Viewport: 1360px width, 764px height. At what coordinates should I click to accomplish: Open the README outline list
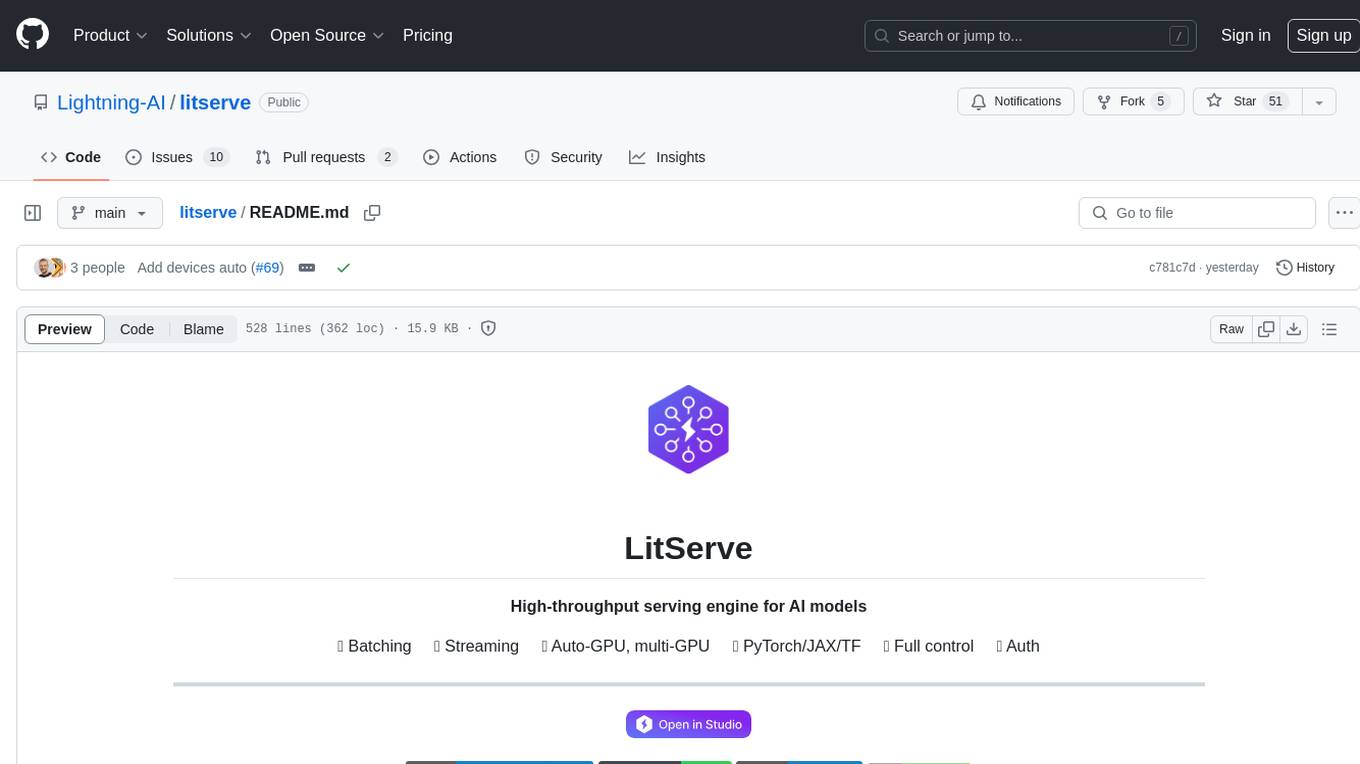coord(1329,329)
